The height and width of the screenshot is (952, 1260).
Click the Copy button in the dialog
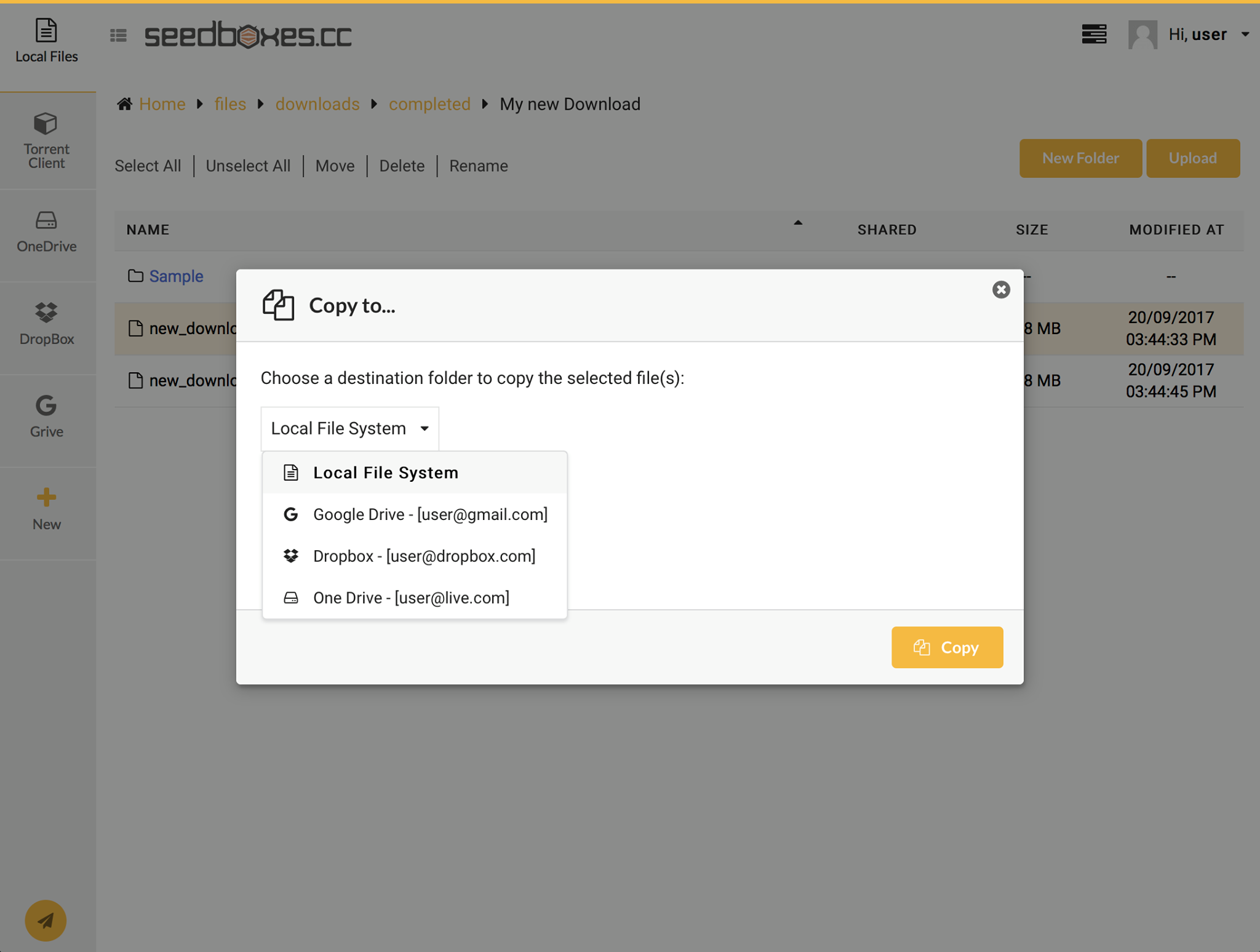[x=947, y=647]
